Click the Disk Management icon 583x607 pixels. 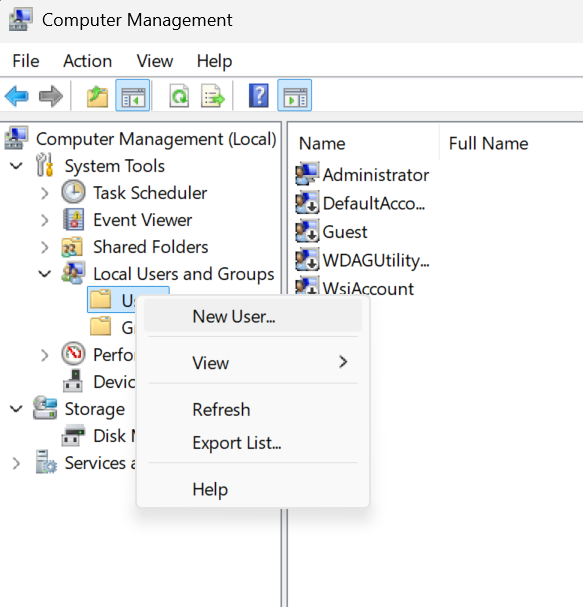coord(73,436)
